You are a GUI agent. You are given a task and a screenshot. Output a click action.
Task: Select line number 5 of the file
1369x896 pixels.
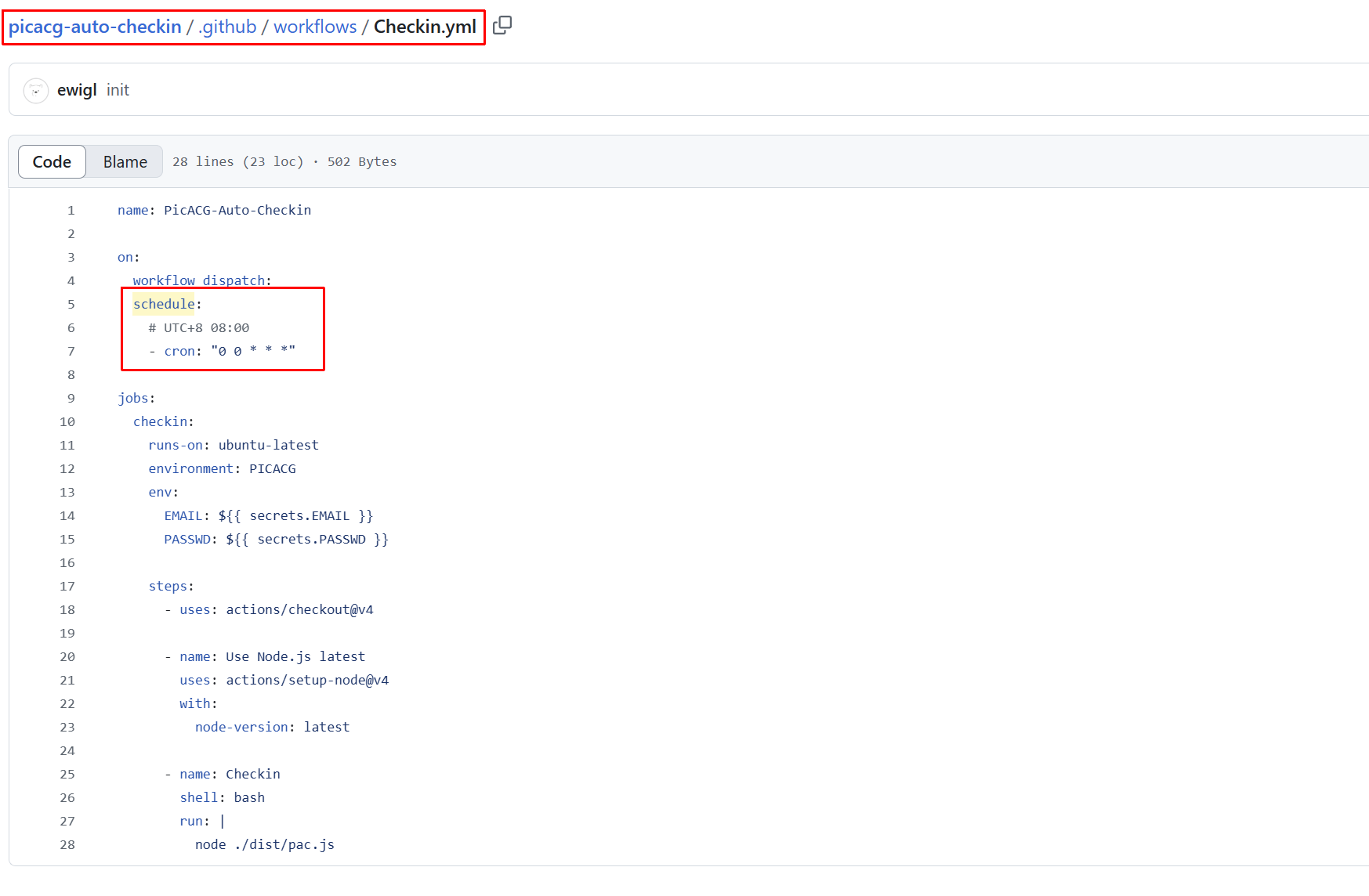click(71, 305)
